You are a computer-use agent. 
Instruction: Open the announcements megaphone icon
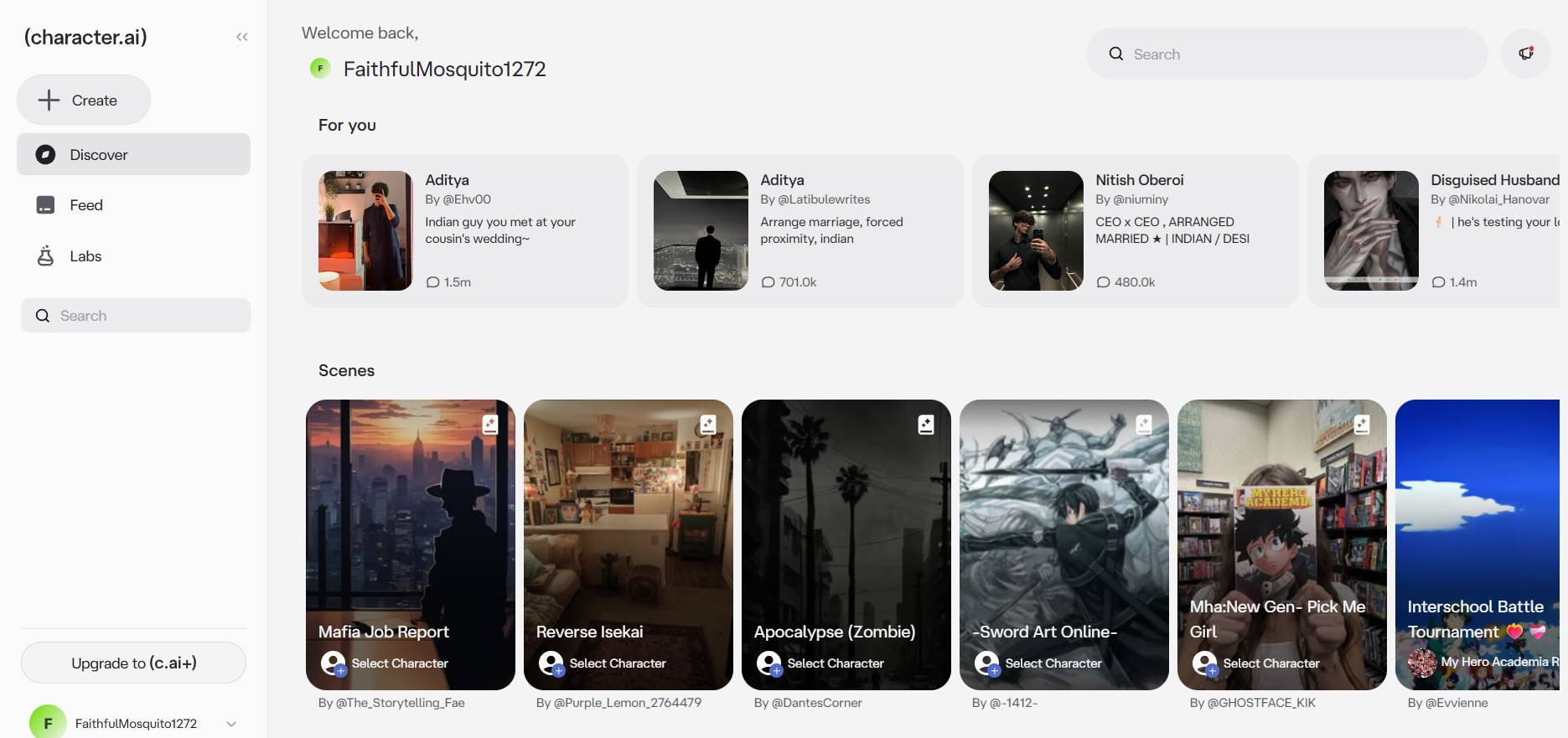(1526, 54)
